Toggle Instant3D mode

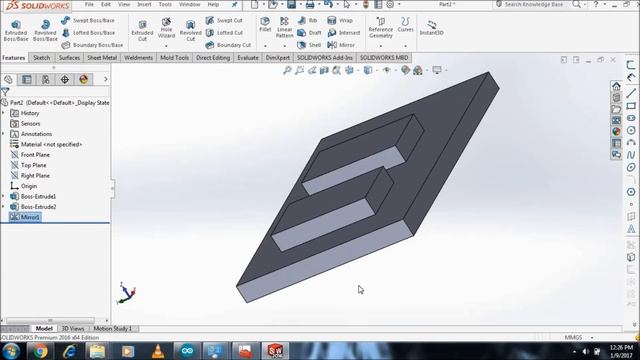coord(431,27)
